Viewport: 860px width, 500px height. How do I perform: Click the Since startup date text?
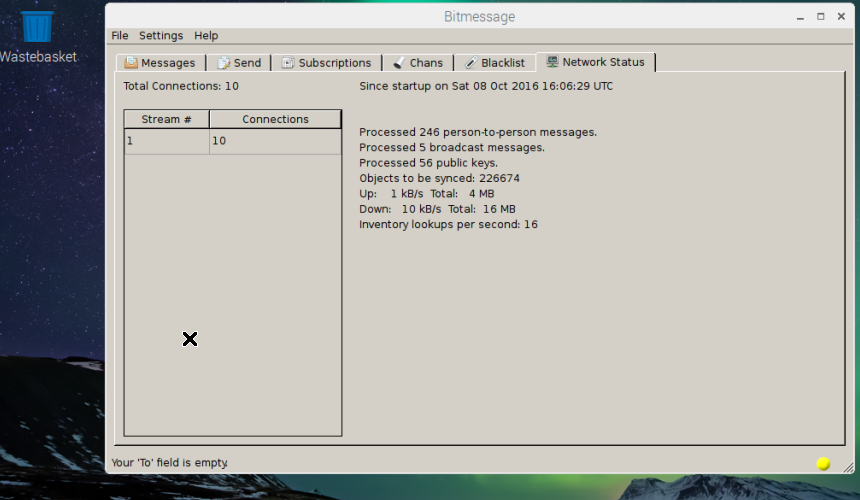[486, 86]
